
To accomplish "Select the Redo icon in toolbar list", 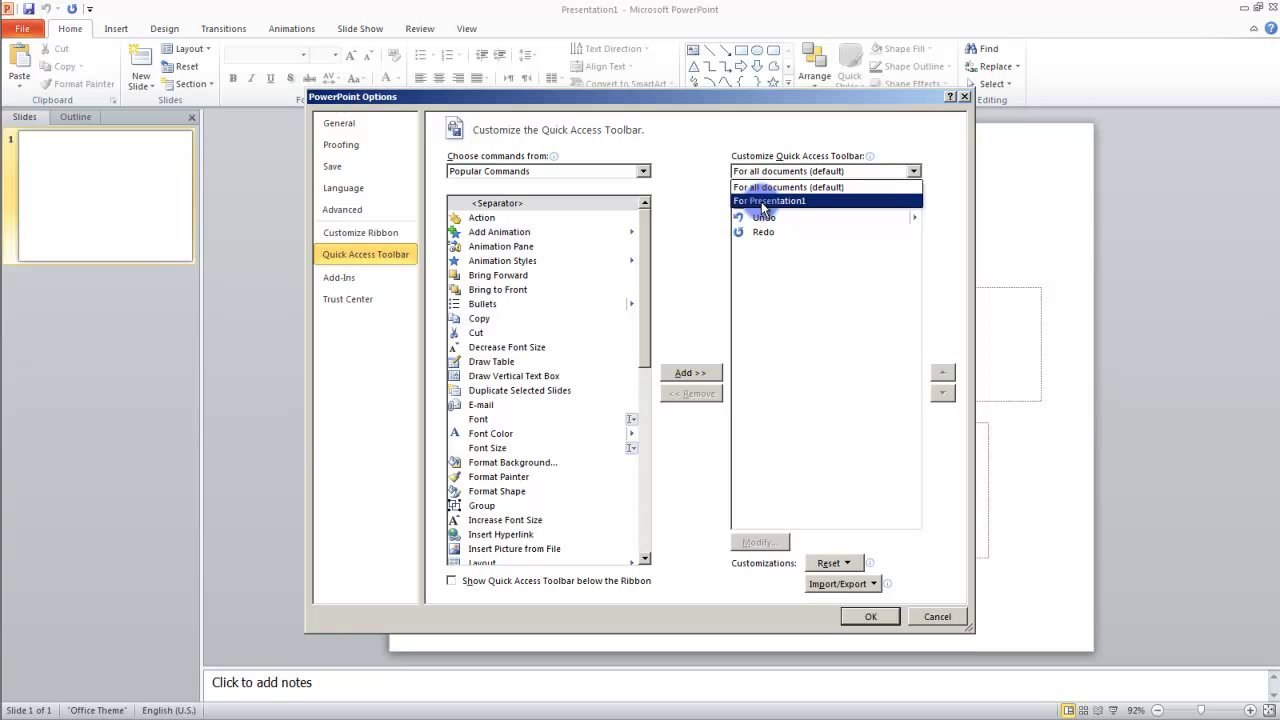I will click(x=739, y=232).
